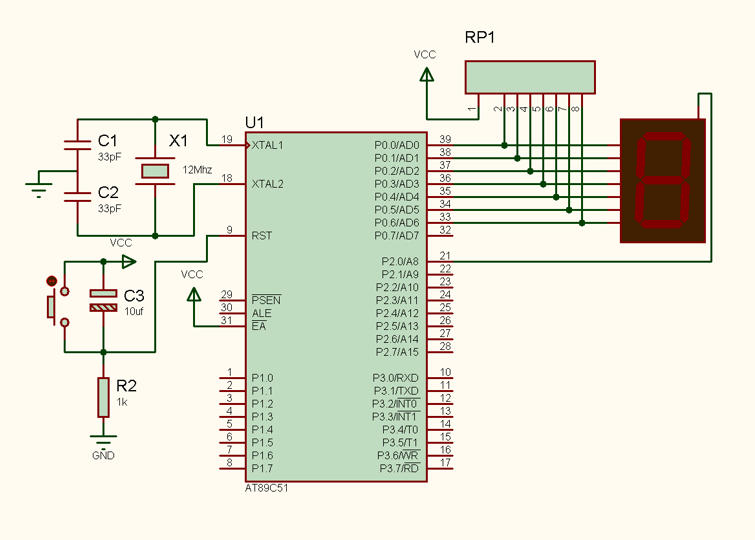Click the wire junction dot on P0.0/AD0 line

pyautogui.click(x=504, y=145)
